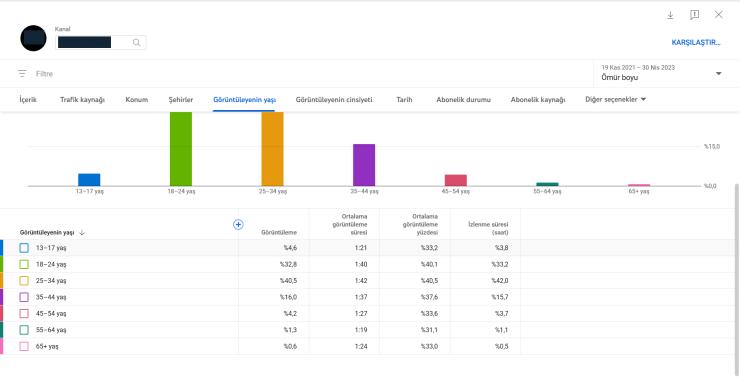Select the 65+ yaş checkbox
The height and width of the screenshot is (377, 740).
(x=24, y=346)
